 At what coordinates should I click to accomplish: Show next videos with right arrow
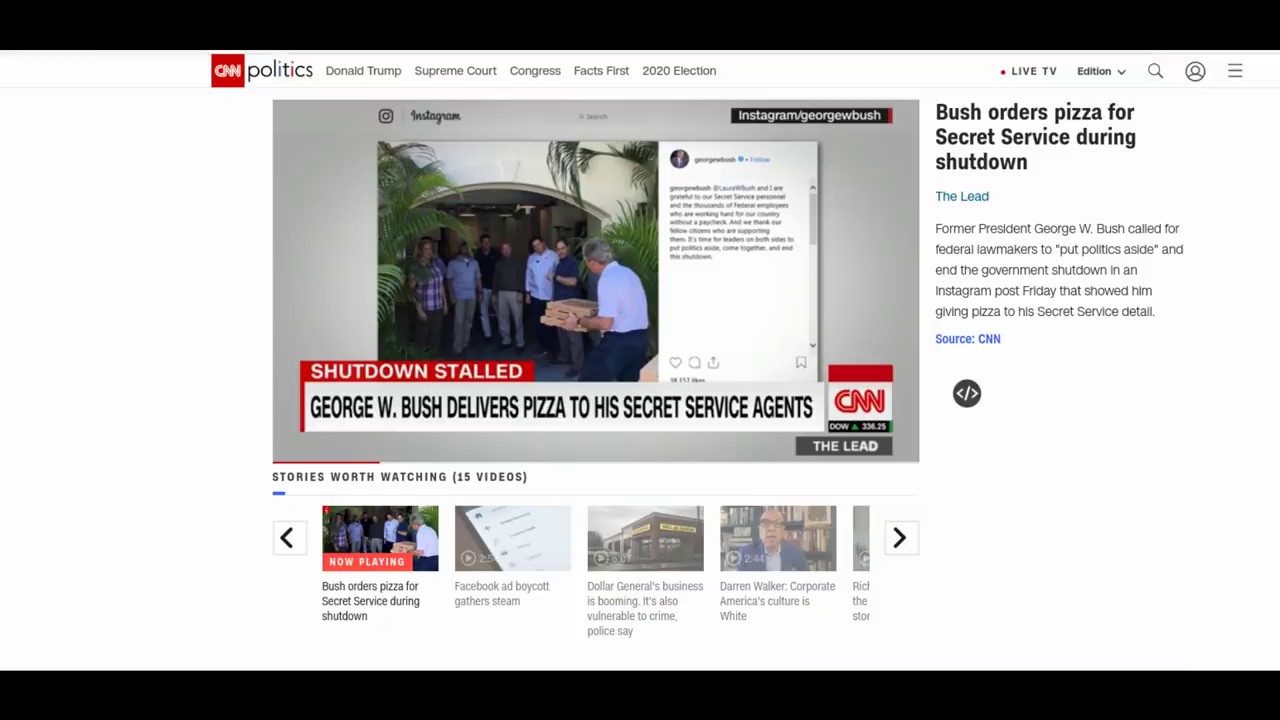pyautogui.click(x=900, y=538)
